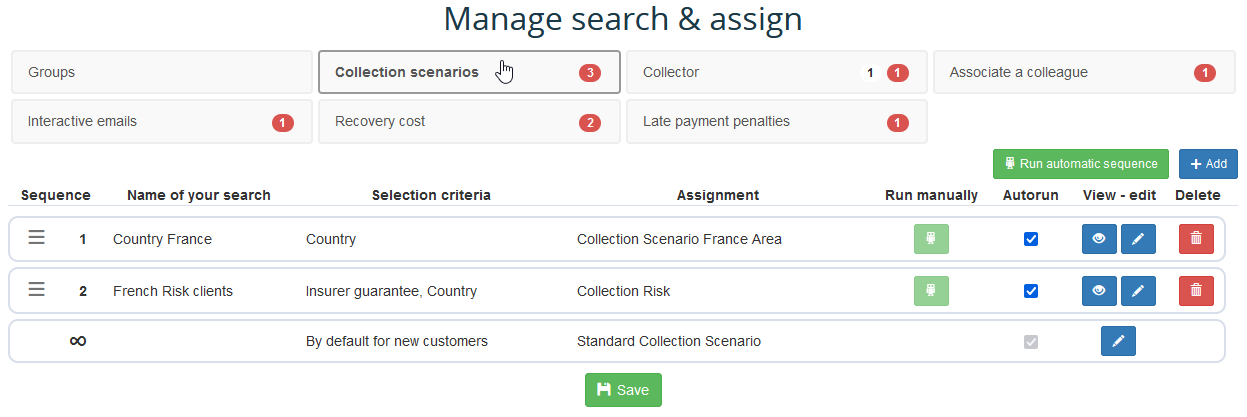The image size is (1247, 417).
Task: Run French Risk clients search manually
Action: [x=931, y=291]
